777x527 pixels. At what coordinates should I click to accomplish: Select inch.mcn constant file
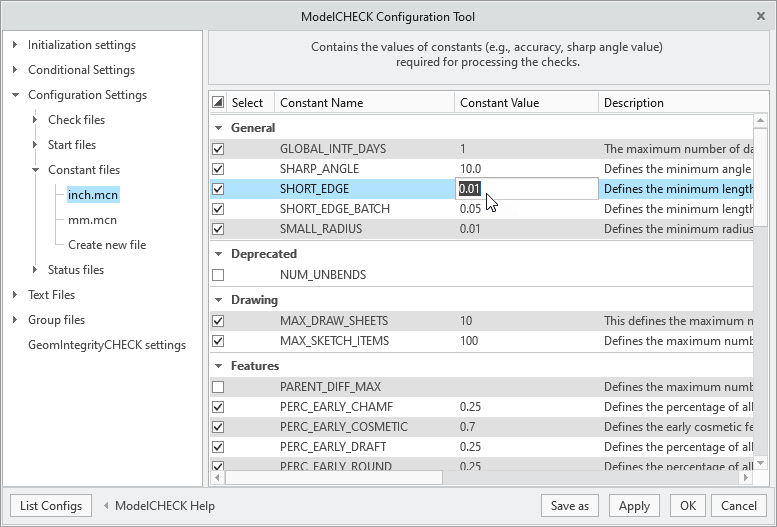(x=93, y=195)
